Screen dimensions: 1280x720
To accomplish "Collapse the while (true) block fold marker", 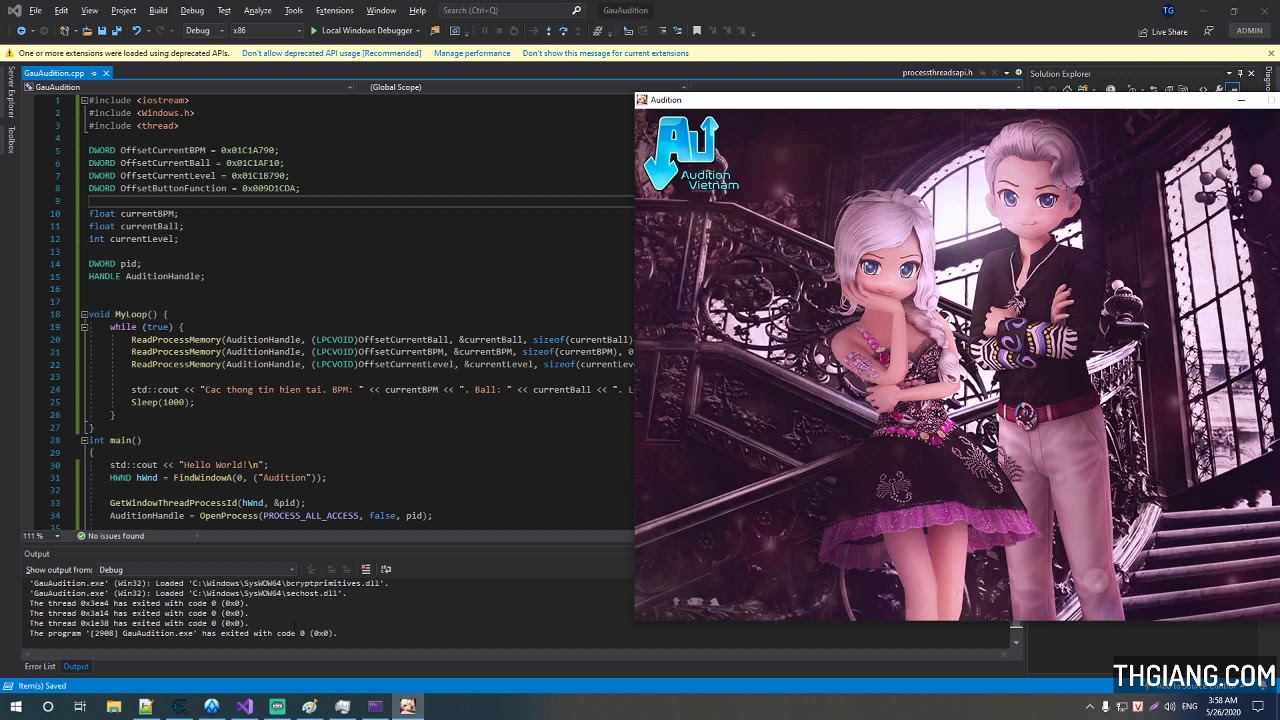I will (x=84, y=327).
